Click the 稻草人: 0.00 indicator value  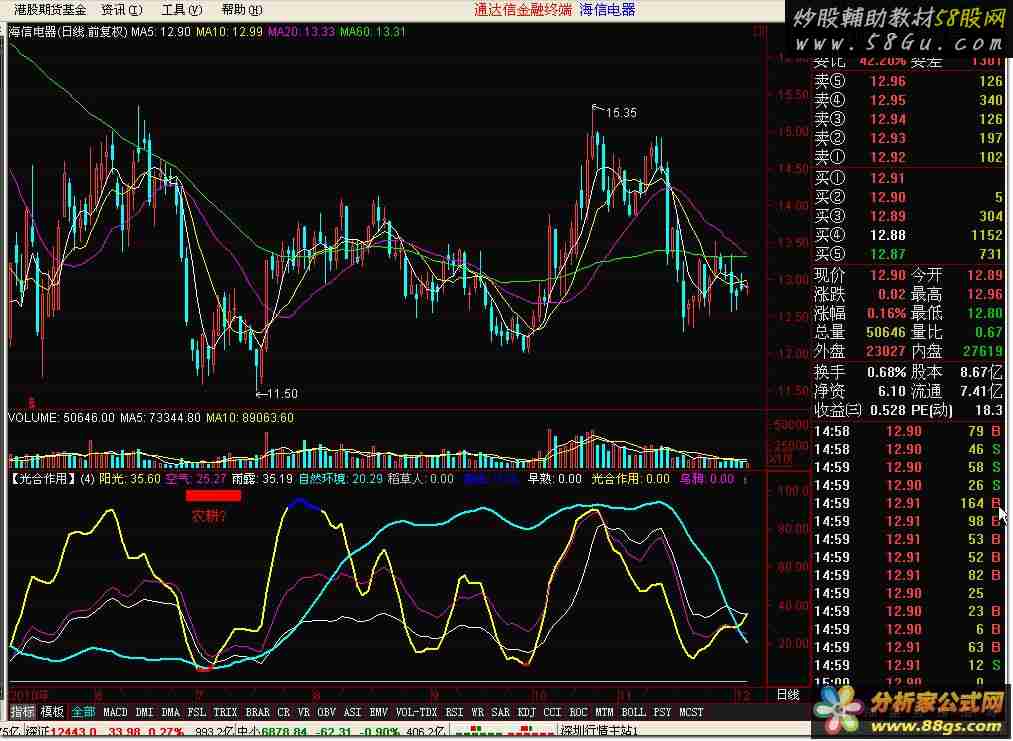[x=421, y=479]
